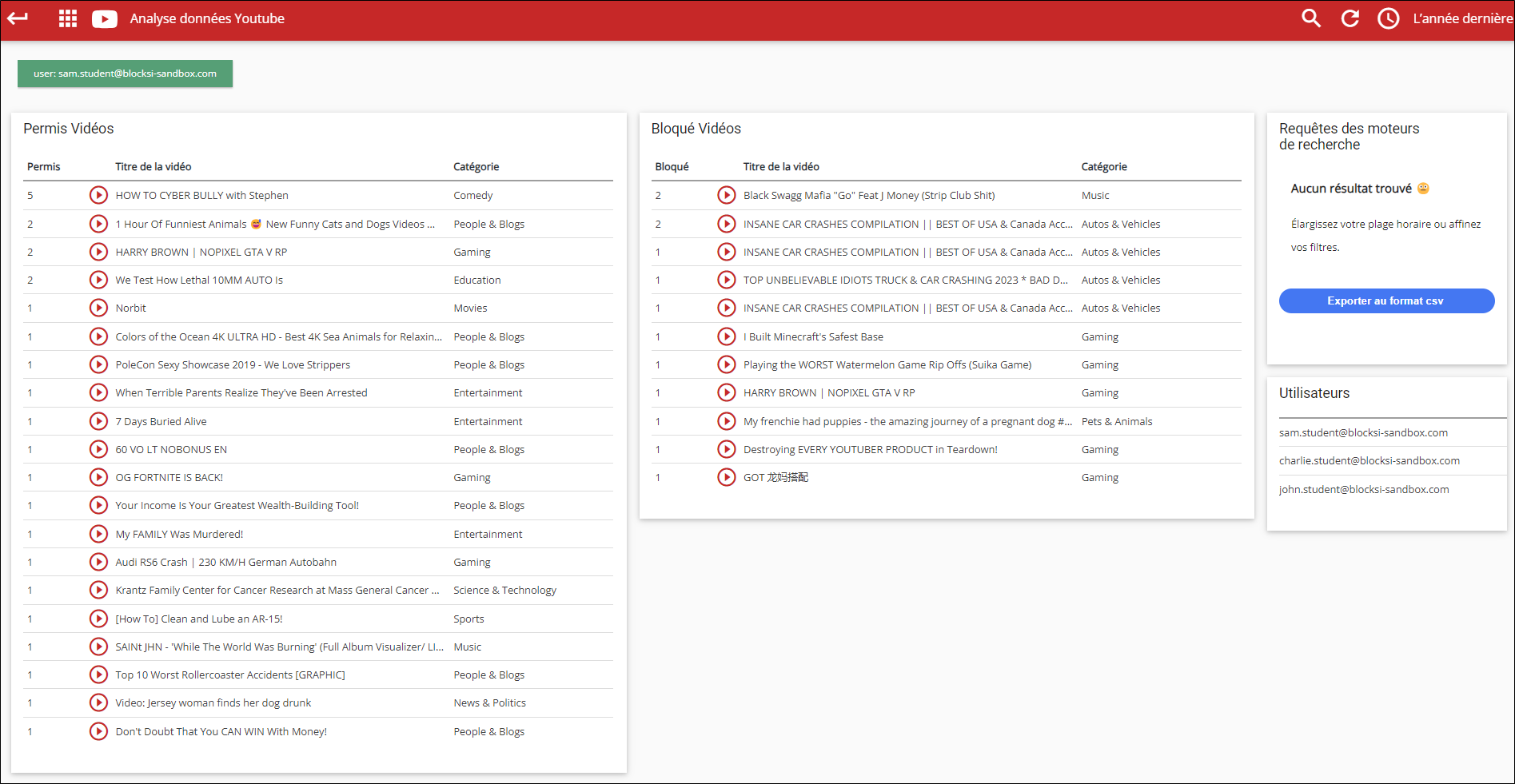1515x784 pixels.
Task: Click Catégorie header in Permis Vidéos table
Action: pos(476,166)
